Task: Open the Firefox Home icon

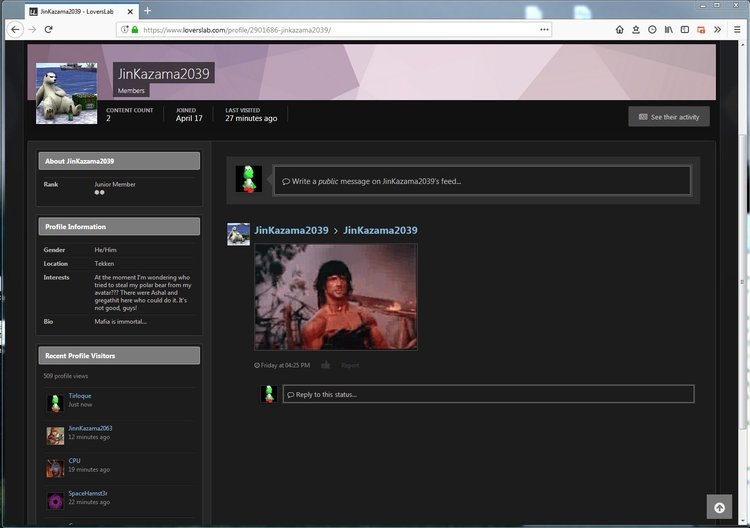Action: pos(619,30)
